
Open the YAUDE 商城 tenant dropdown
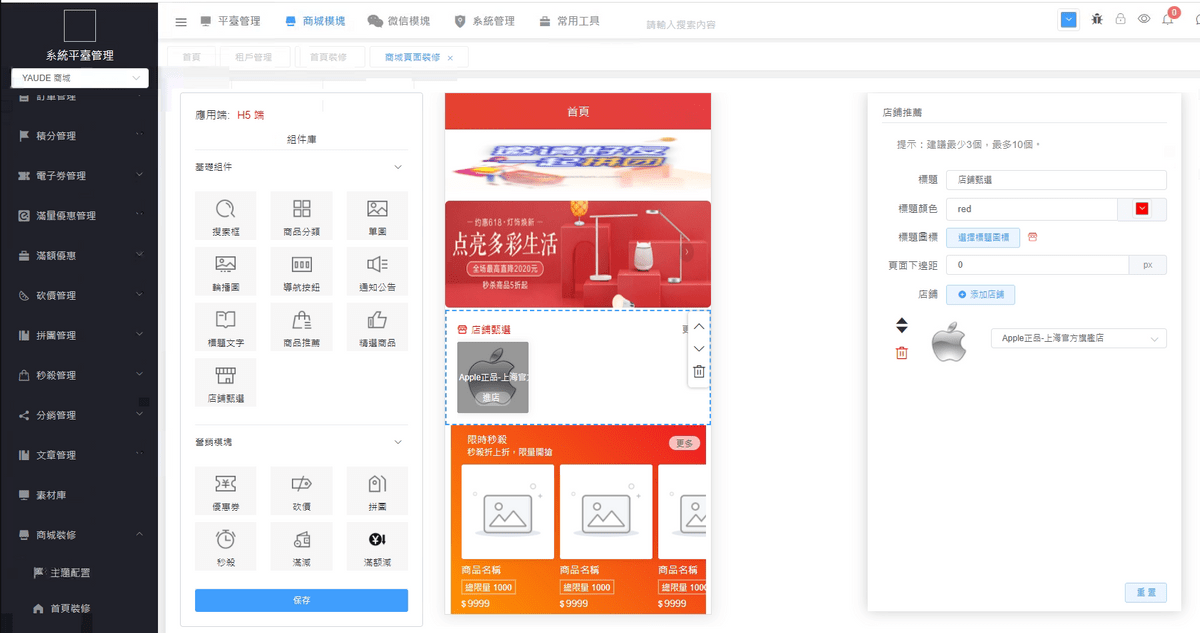pyautogui.click(x=80, y=78)
